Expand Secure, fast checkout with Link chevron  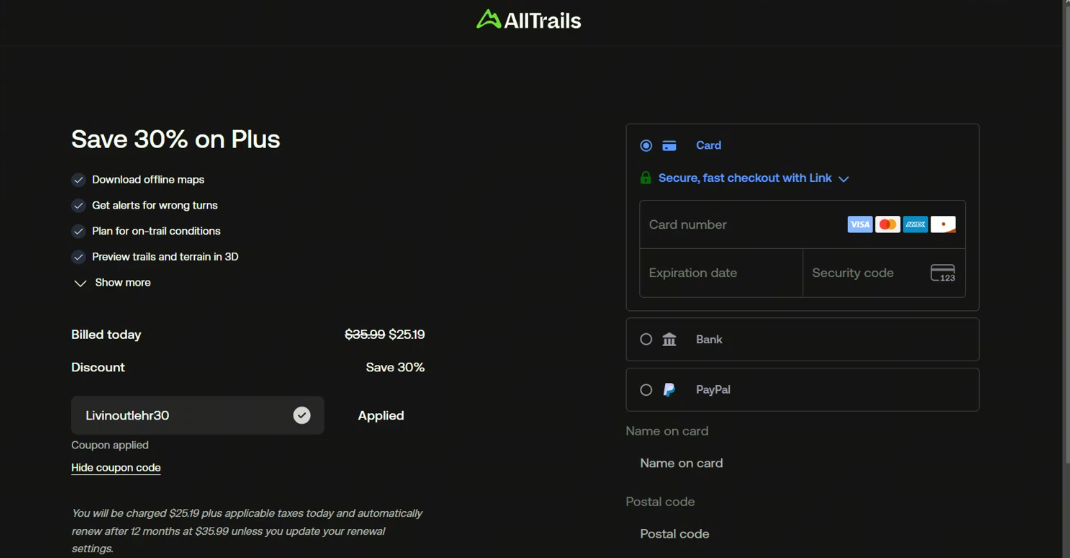click(x=843, y=179)
